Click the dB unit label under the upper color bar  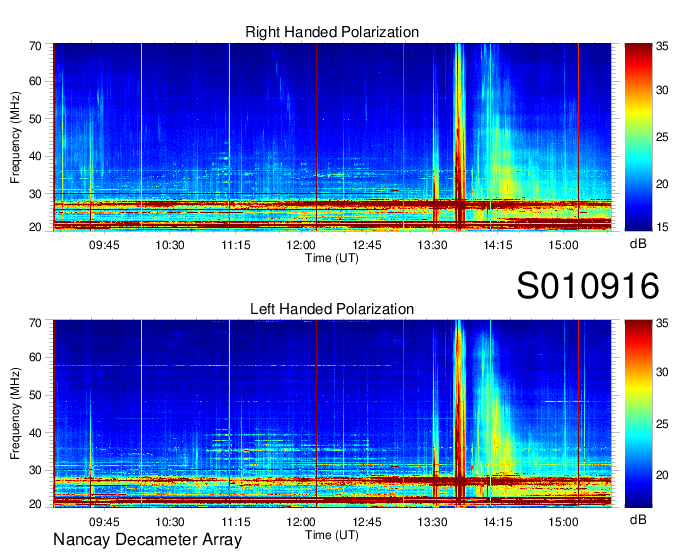pyautogui.click(x=638, y=244)
